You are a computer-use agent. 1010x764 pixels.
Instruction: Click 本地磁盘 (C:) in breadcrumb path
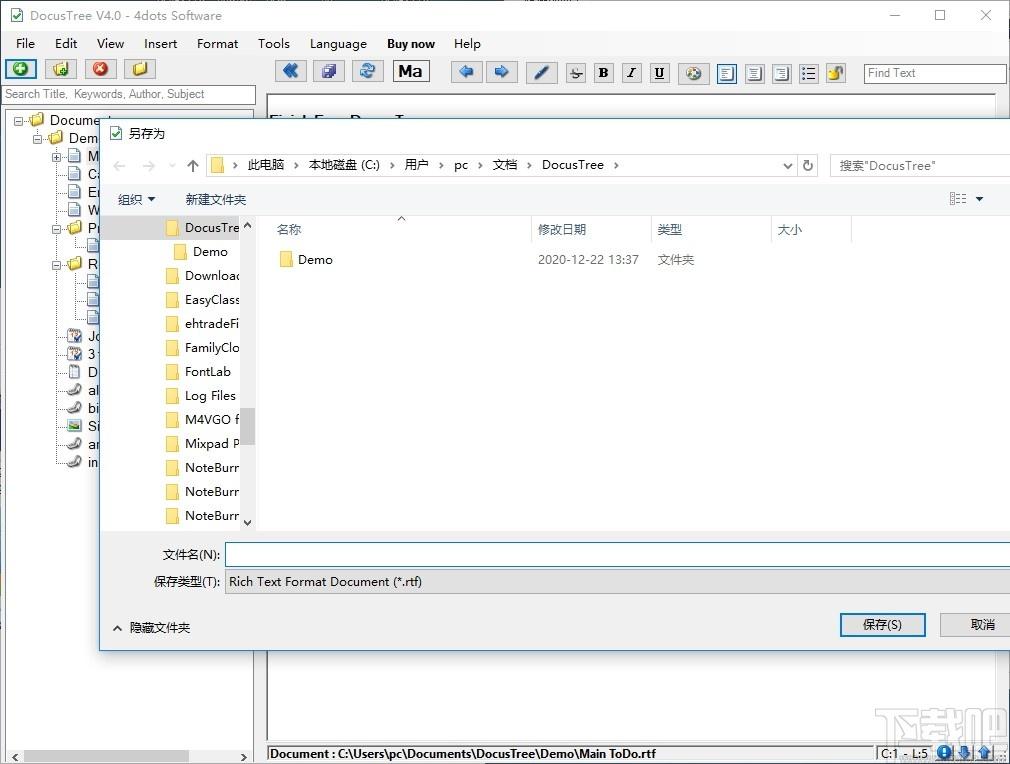pos(344,165)
